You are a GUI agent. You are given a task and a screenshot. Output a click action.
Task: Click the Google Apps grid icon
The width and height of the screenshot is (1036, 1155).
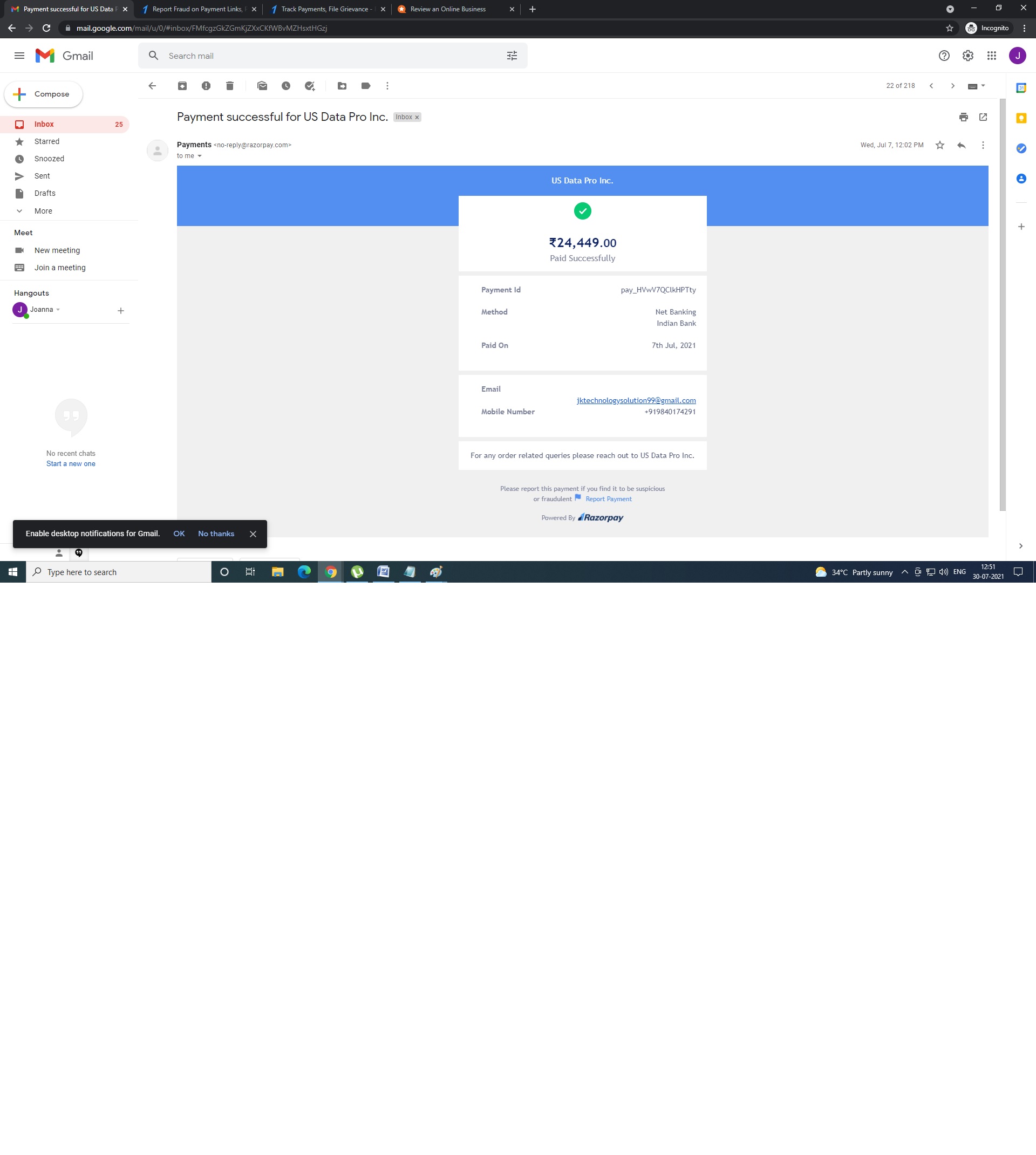tap(992, 56)
